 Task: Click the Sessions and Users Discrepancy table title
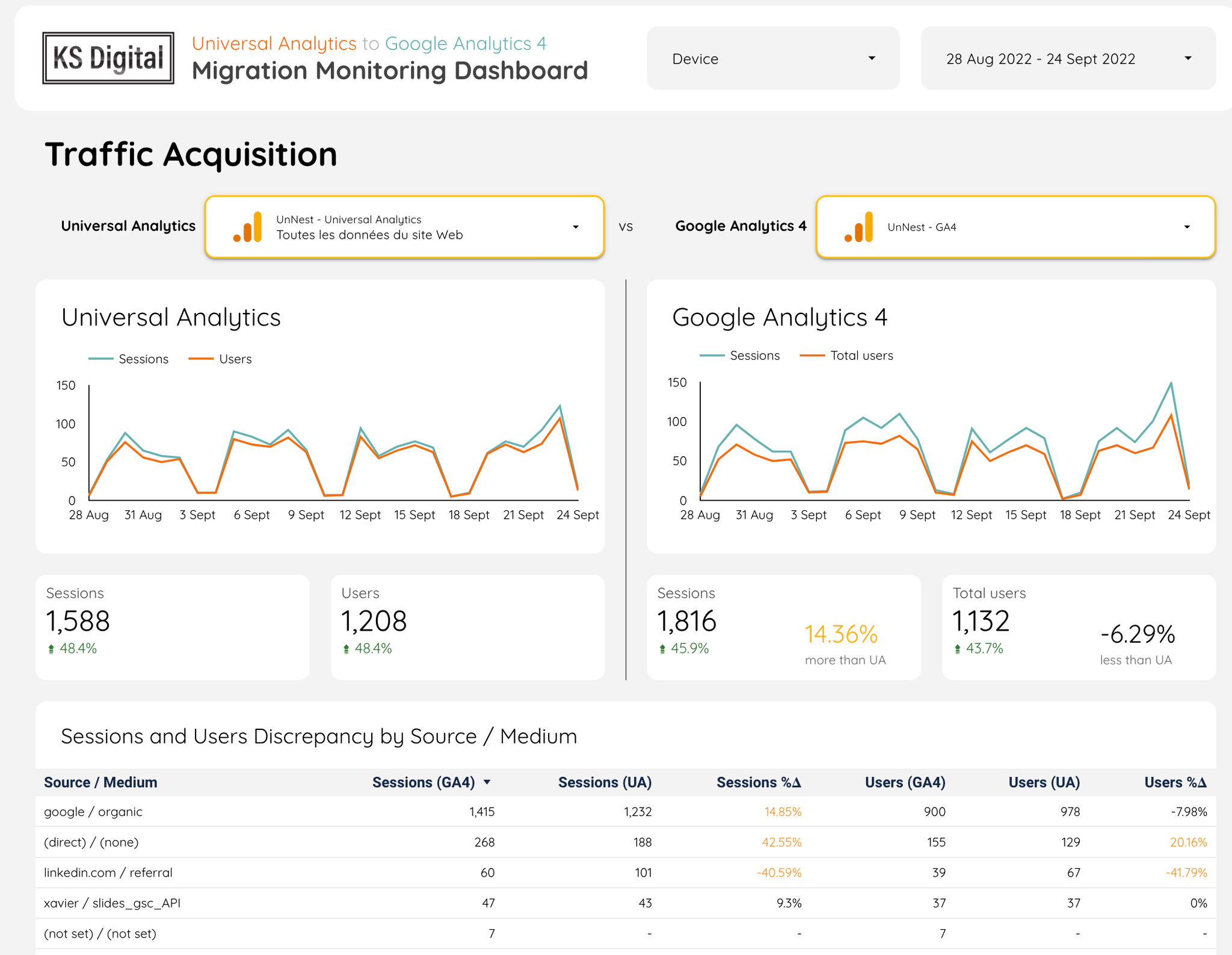point(319,737)
